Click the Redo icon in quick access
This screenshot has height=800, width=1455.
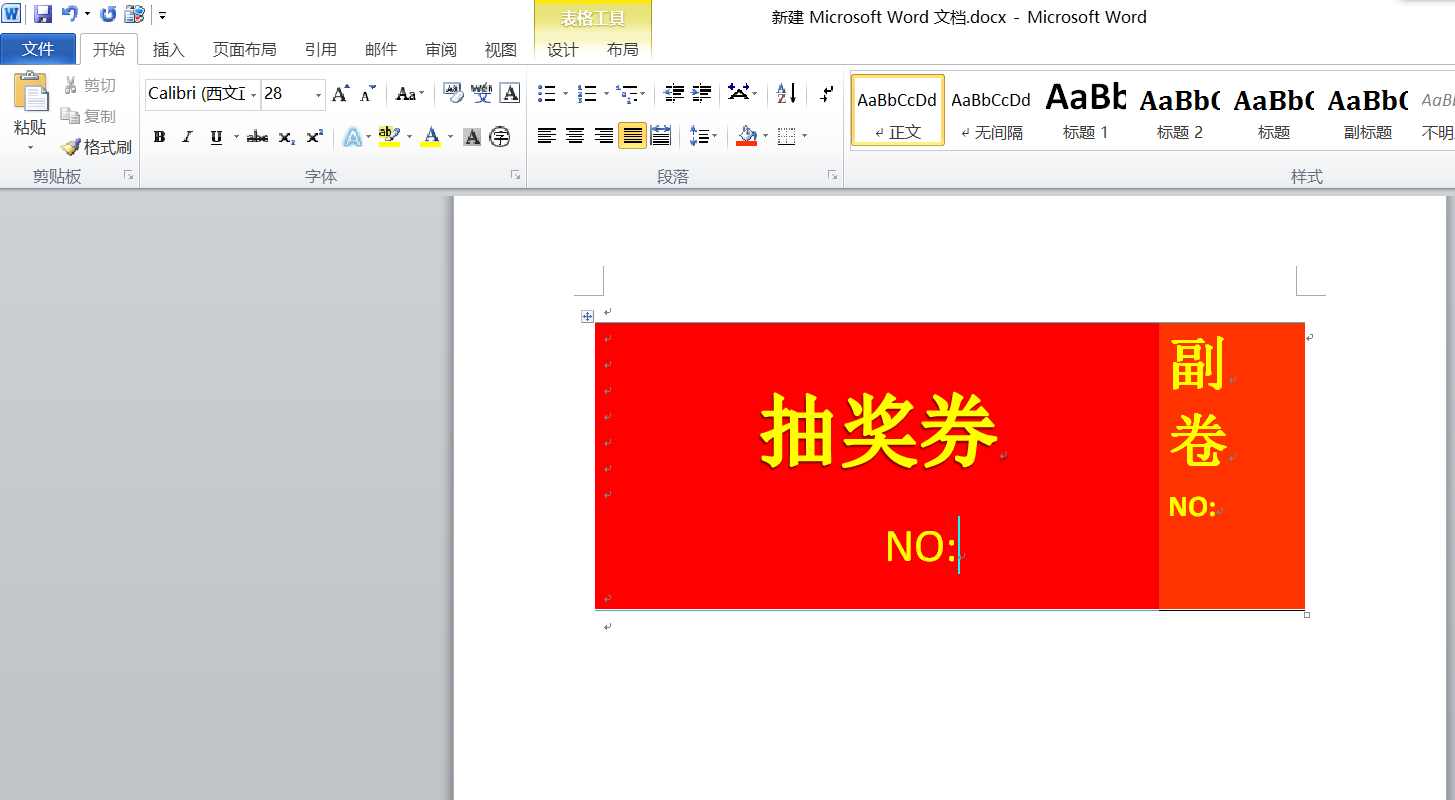[x=108, y=14]
